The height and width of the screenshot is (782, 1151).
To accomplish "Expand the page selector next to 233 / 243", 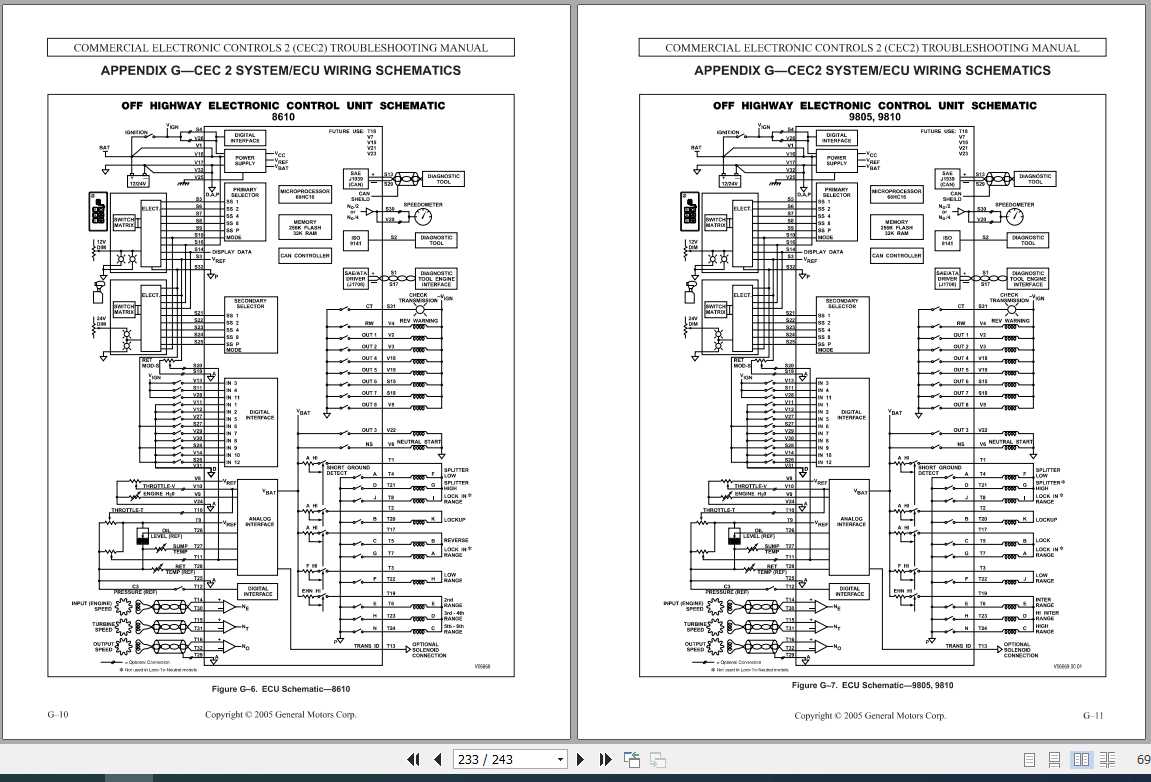I will 559,759.
